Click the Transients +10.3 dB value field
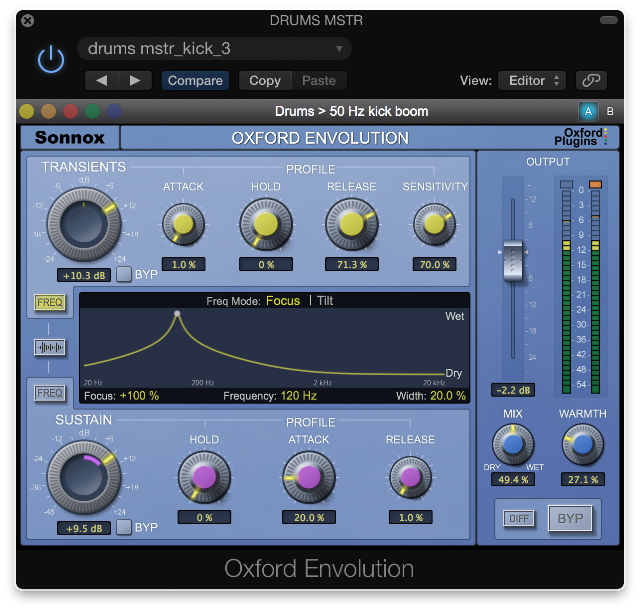The height and width of the screenshot is (611, 640). (84, 276)
